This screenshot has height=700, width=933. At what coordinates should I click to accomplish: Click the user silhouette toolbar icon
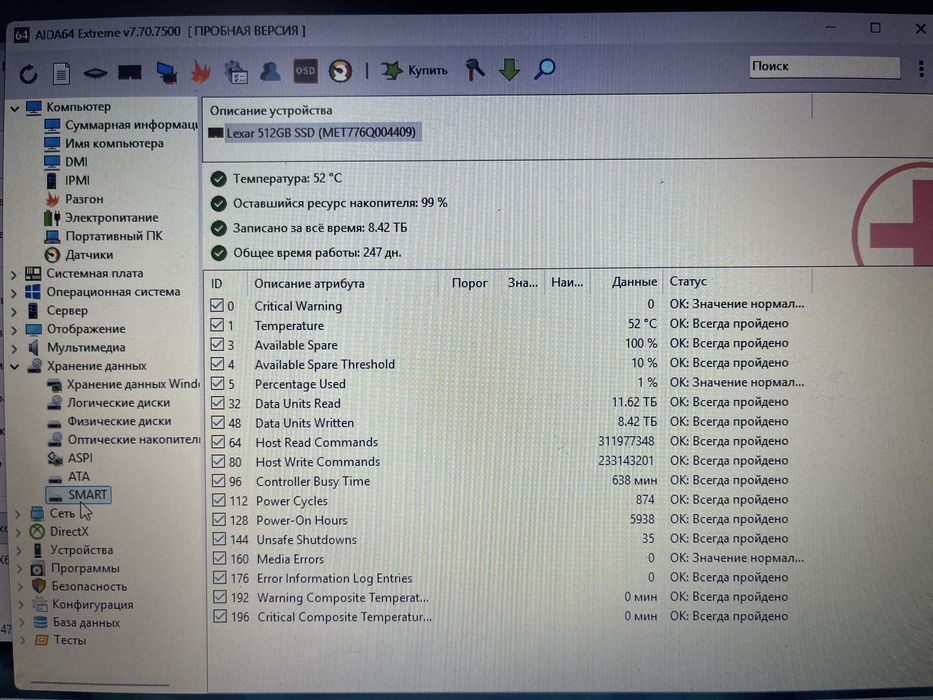coord(270,71)
